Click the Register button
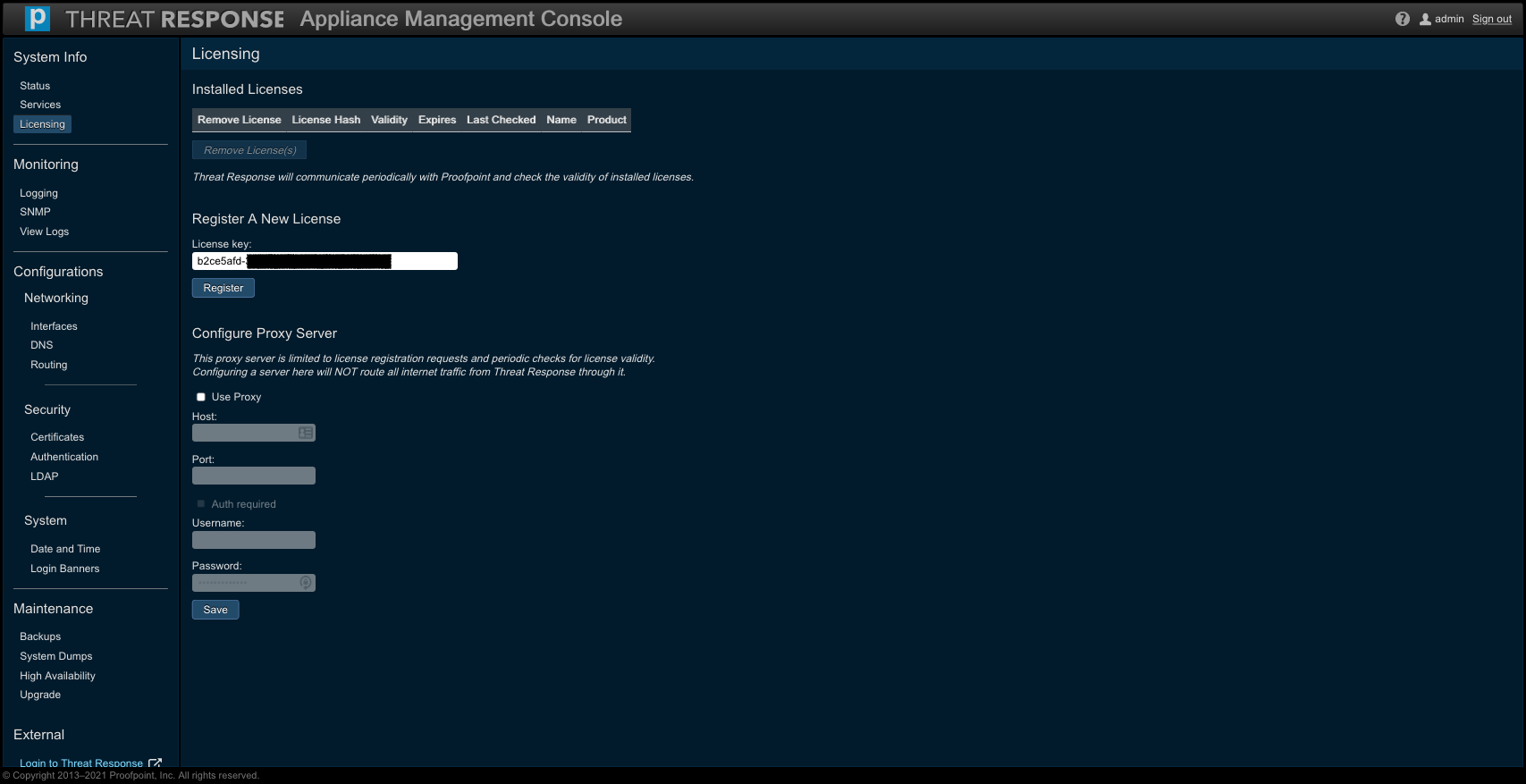 coord(223,288)
